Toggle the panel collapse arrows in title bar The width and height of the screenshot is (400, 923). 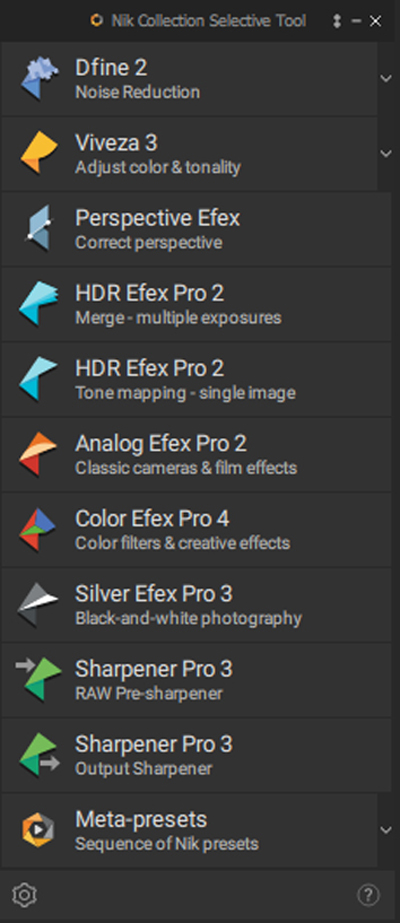tap(336, 21)
